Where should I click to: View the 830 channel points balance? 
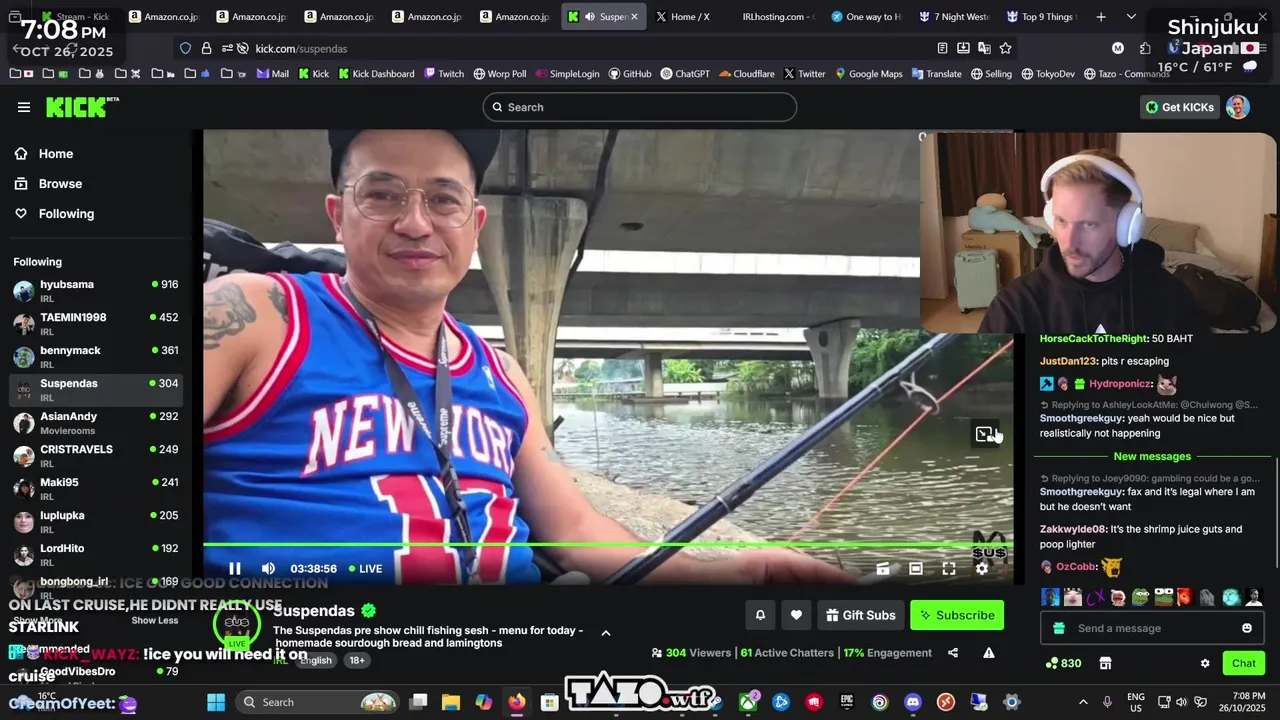1063,663
